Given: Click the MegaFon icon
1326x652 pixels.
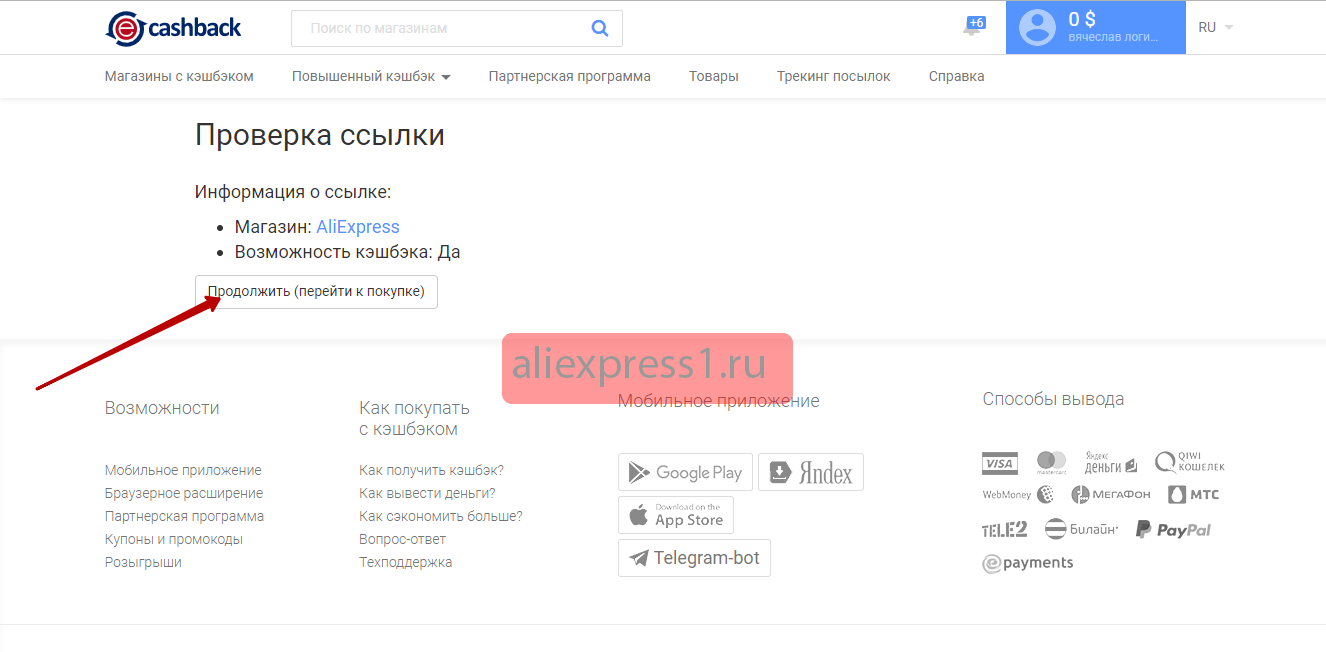Looking at the screenshot, I should [1111, 494].
